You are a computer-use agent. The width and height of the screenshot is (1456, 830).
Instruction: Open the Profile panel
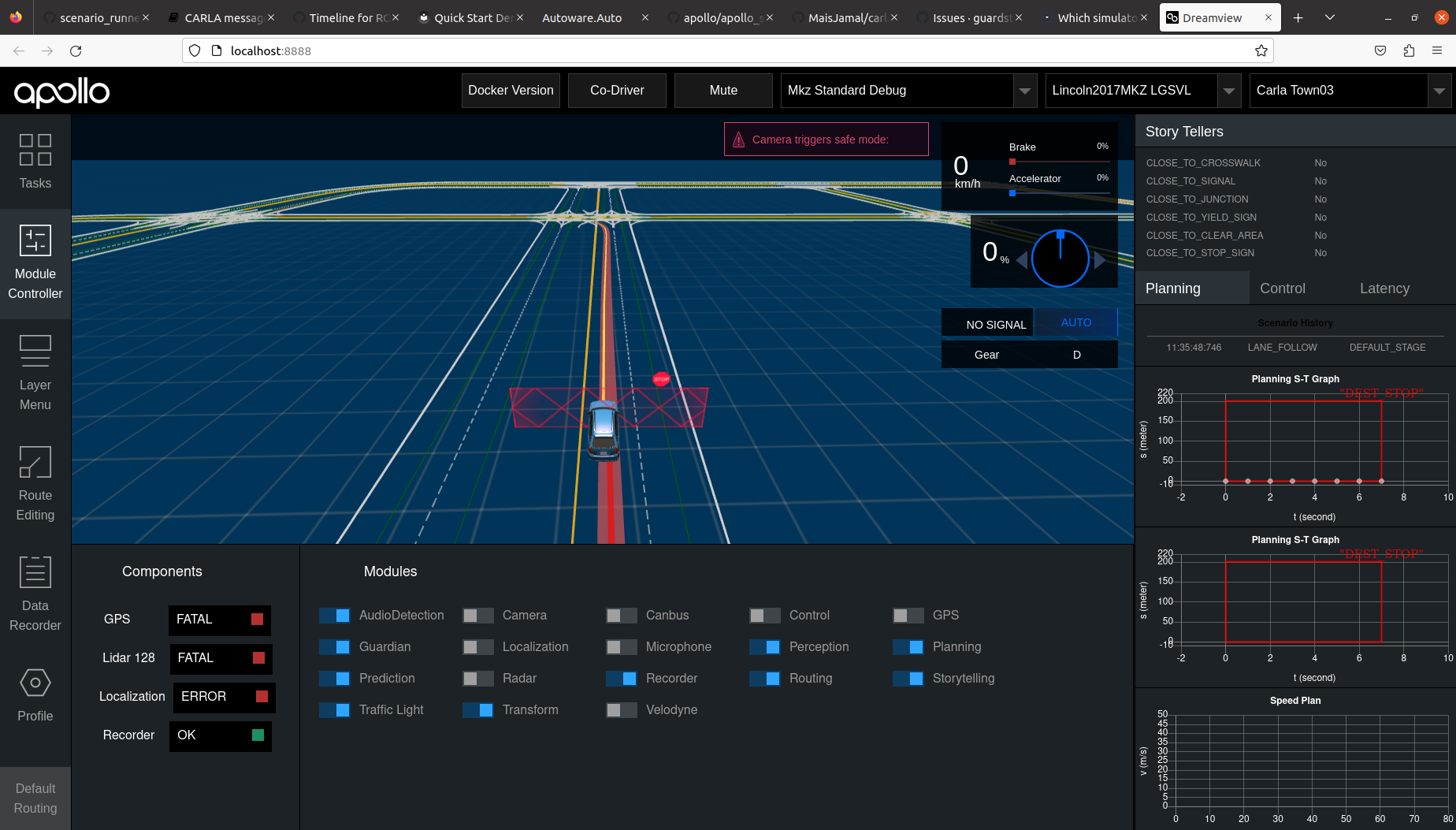pyautogui.click(x=35, y=694)
